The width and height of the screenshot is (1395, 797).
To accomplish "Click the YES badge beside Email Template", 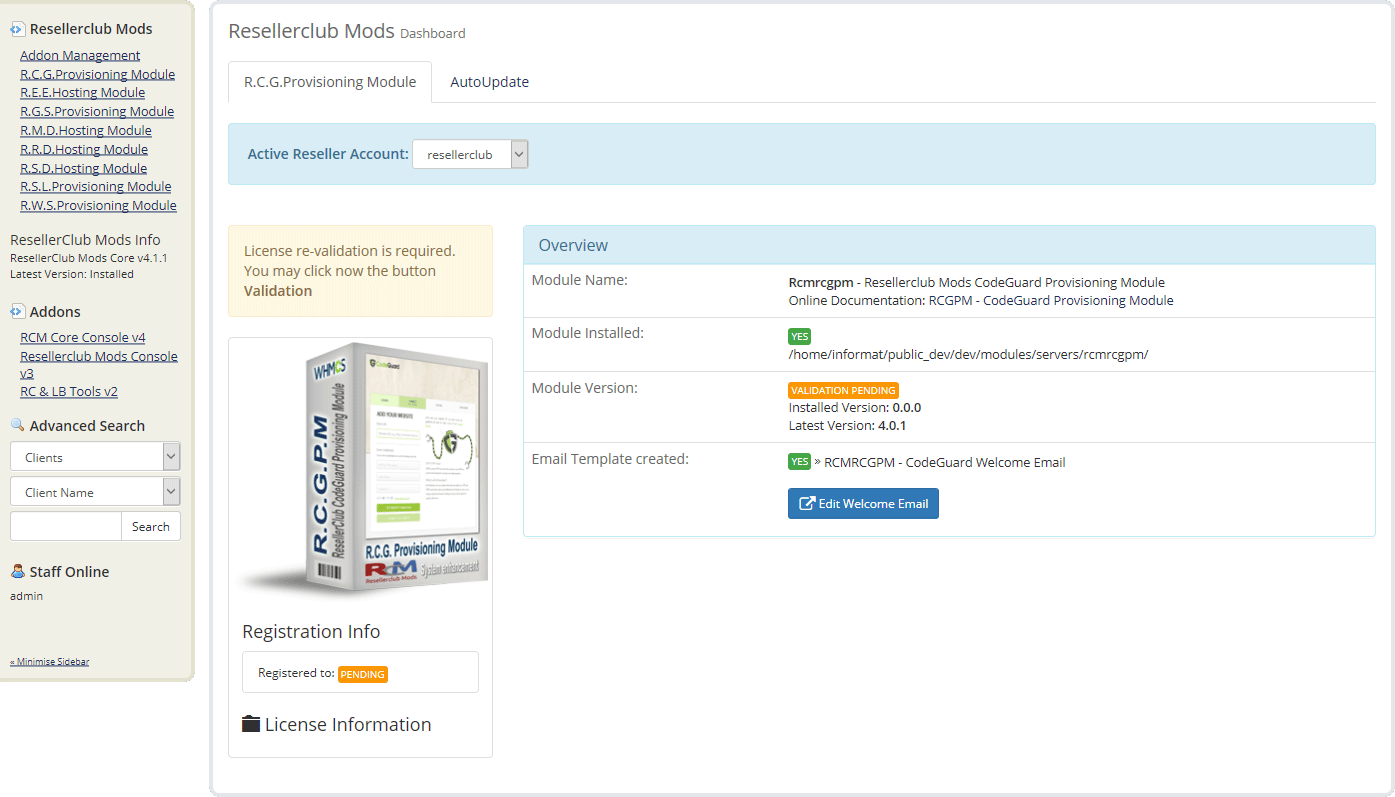I will point(799,462).
